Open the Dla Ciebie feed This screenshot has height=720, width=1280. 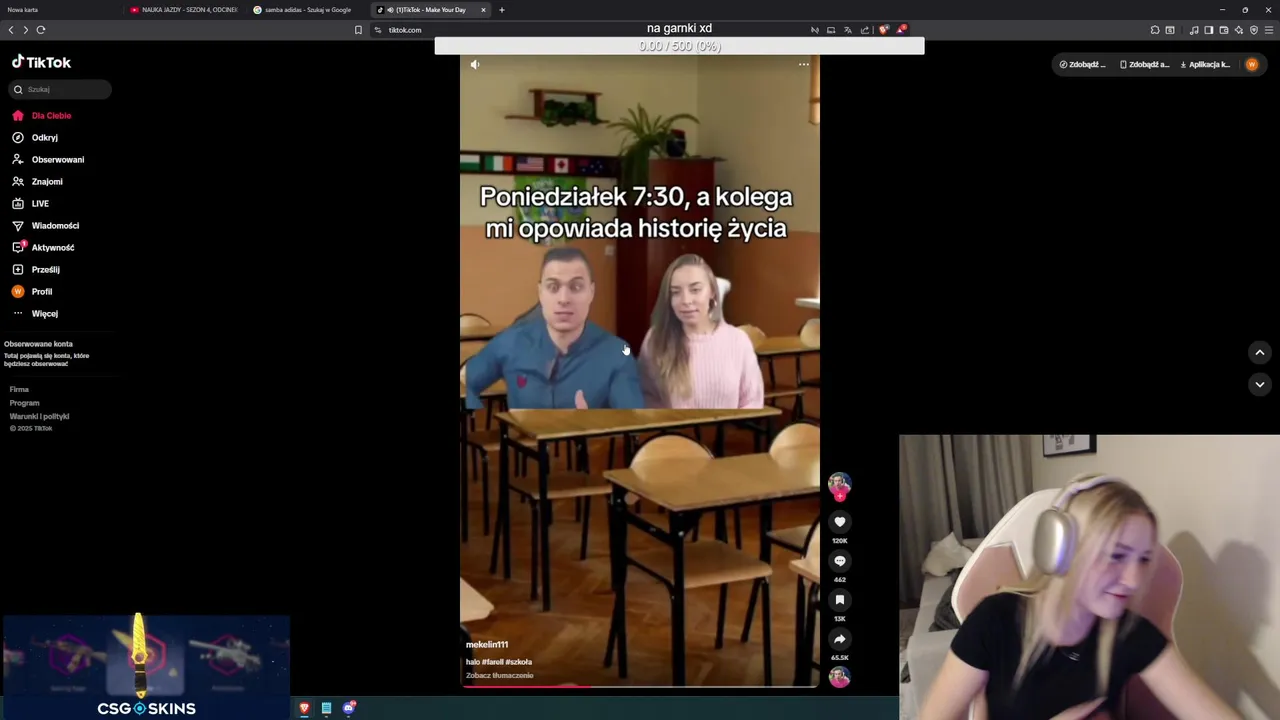pos(51,115)
